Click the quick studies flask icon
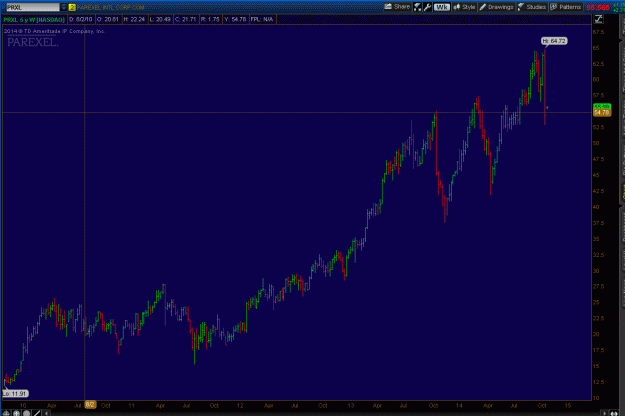This screenshot has width=625, height=416. tap(417, 7)
